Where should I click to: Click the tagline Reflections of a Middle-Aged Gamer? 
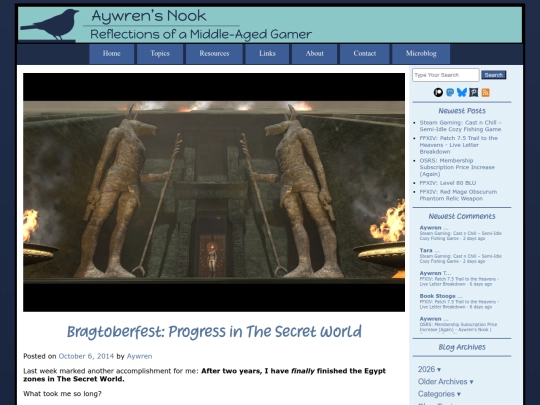[x=201, y=34]
